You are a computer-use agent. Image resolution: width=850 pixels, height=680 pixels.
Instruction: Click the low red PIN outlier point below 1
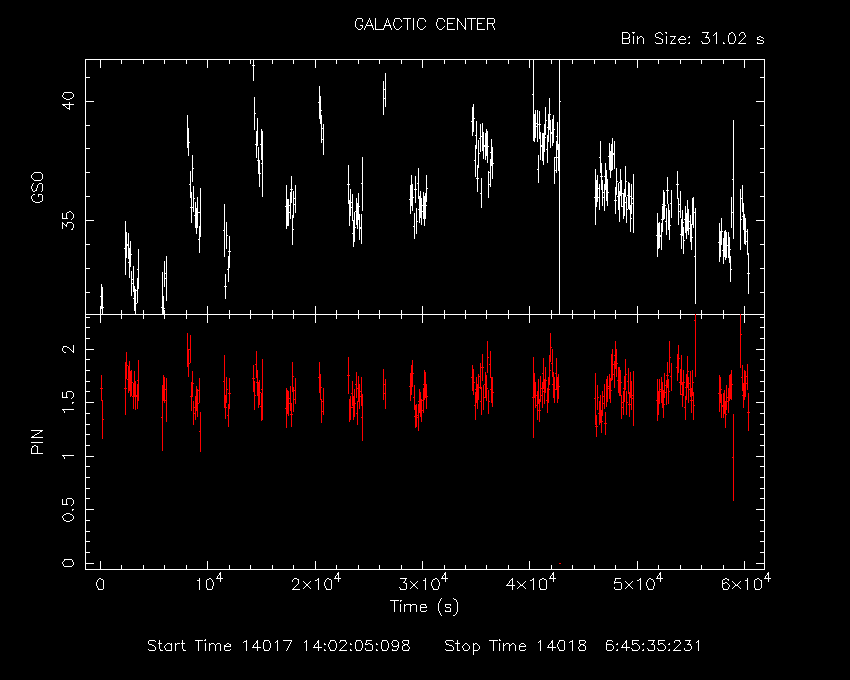pos(733,458)
